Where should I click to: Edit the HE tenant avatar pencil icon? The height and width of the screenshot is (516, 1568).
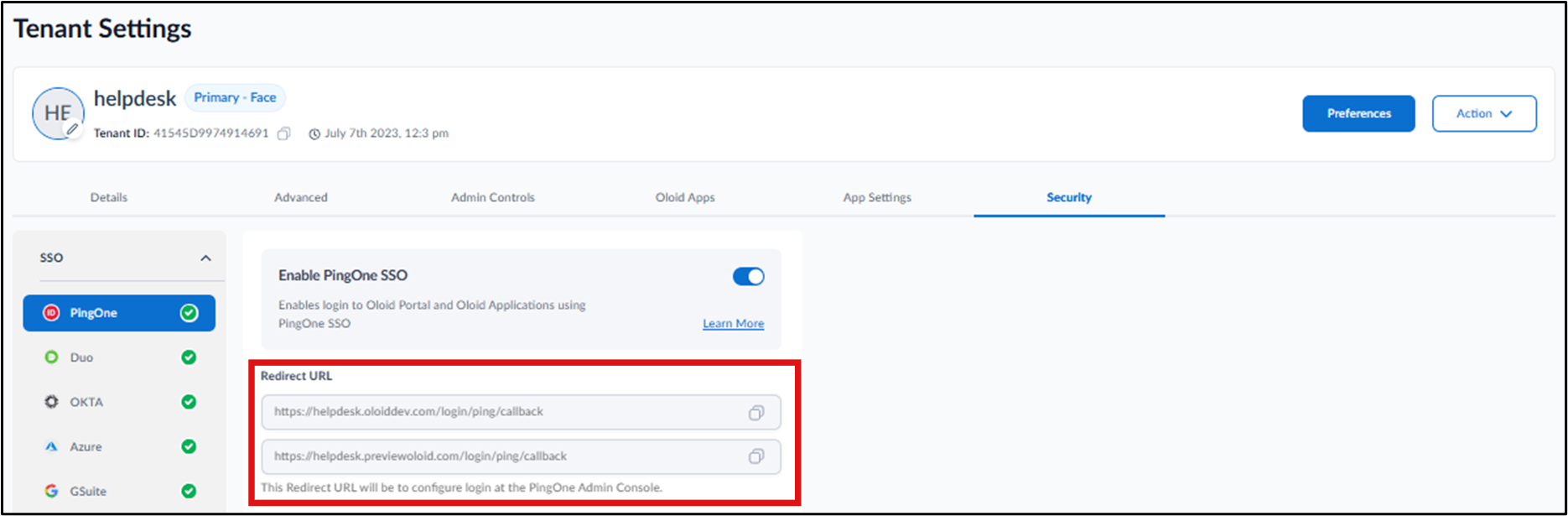coord(73,129)
